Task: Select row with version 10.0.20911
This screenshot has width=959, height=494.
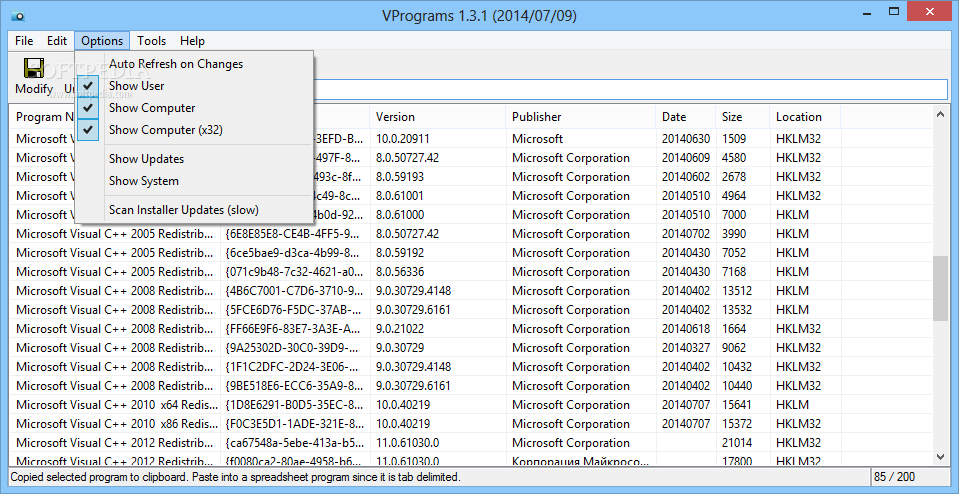Action: (x=471, y=139)
